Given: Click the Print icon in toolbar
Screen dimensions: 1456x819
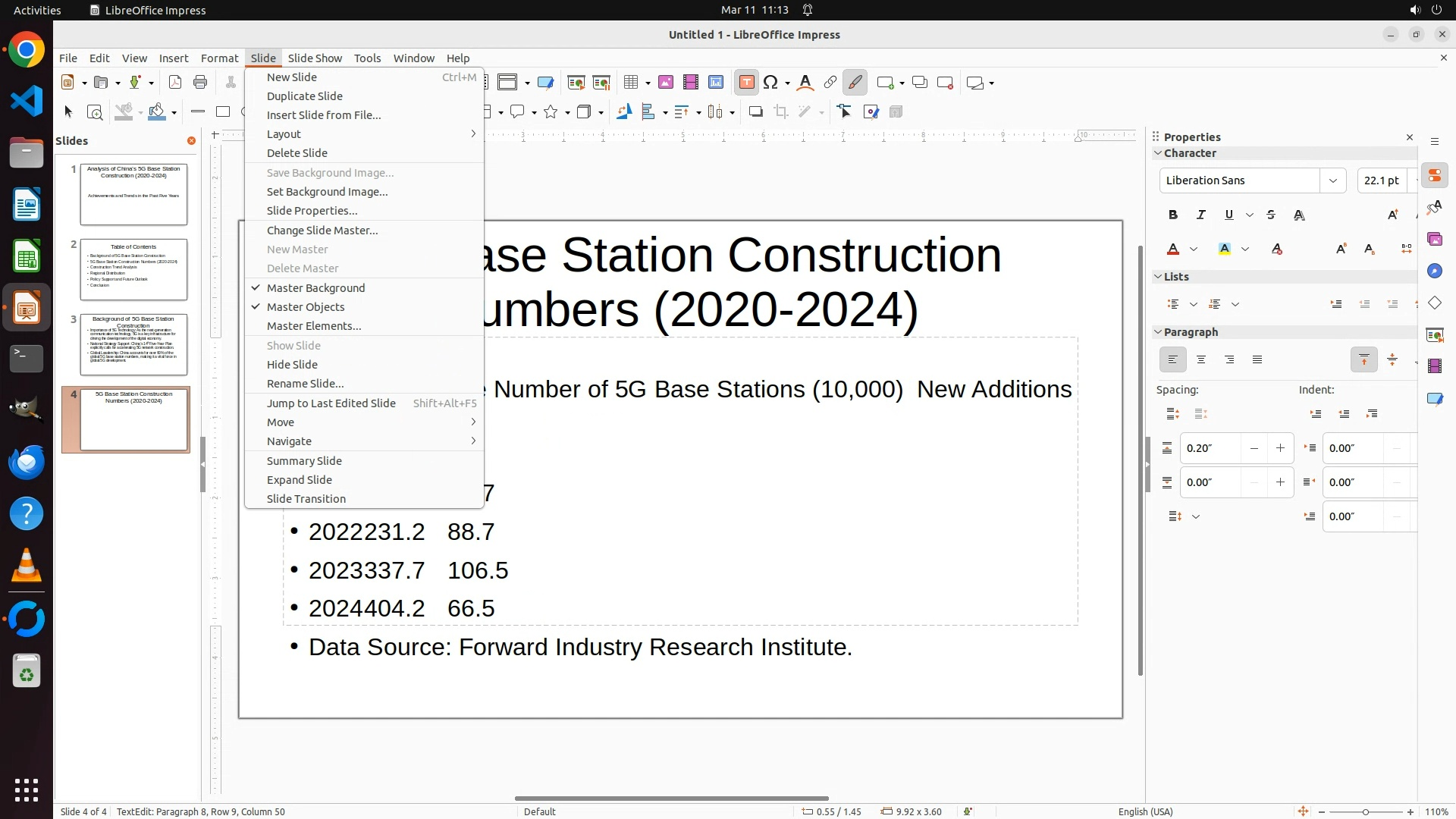Looking at the screenshot, I should click(x=200, y=83).
